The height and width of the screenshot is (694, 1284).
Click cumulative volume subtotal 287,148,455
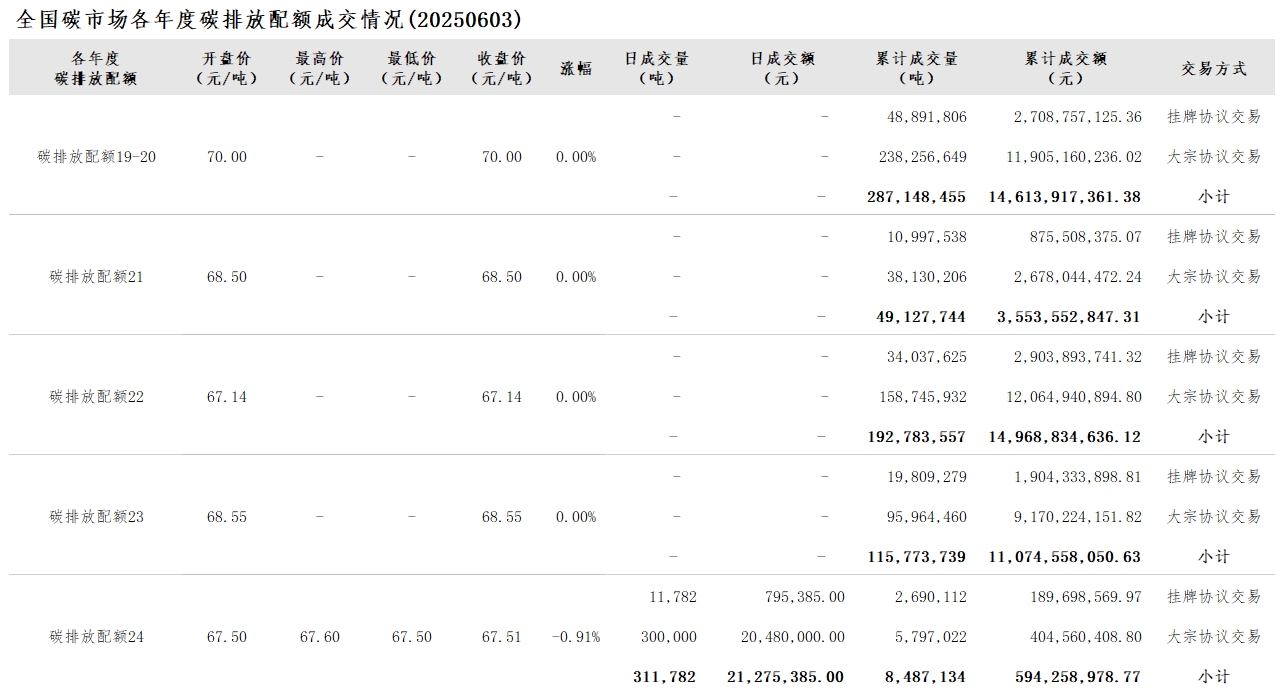point(916,197)
